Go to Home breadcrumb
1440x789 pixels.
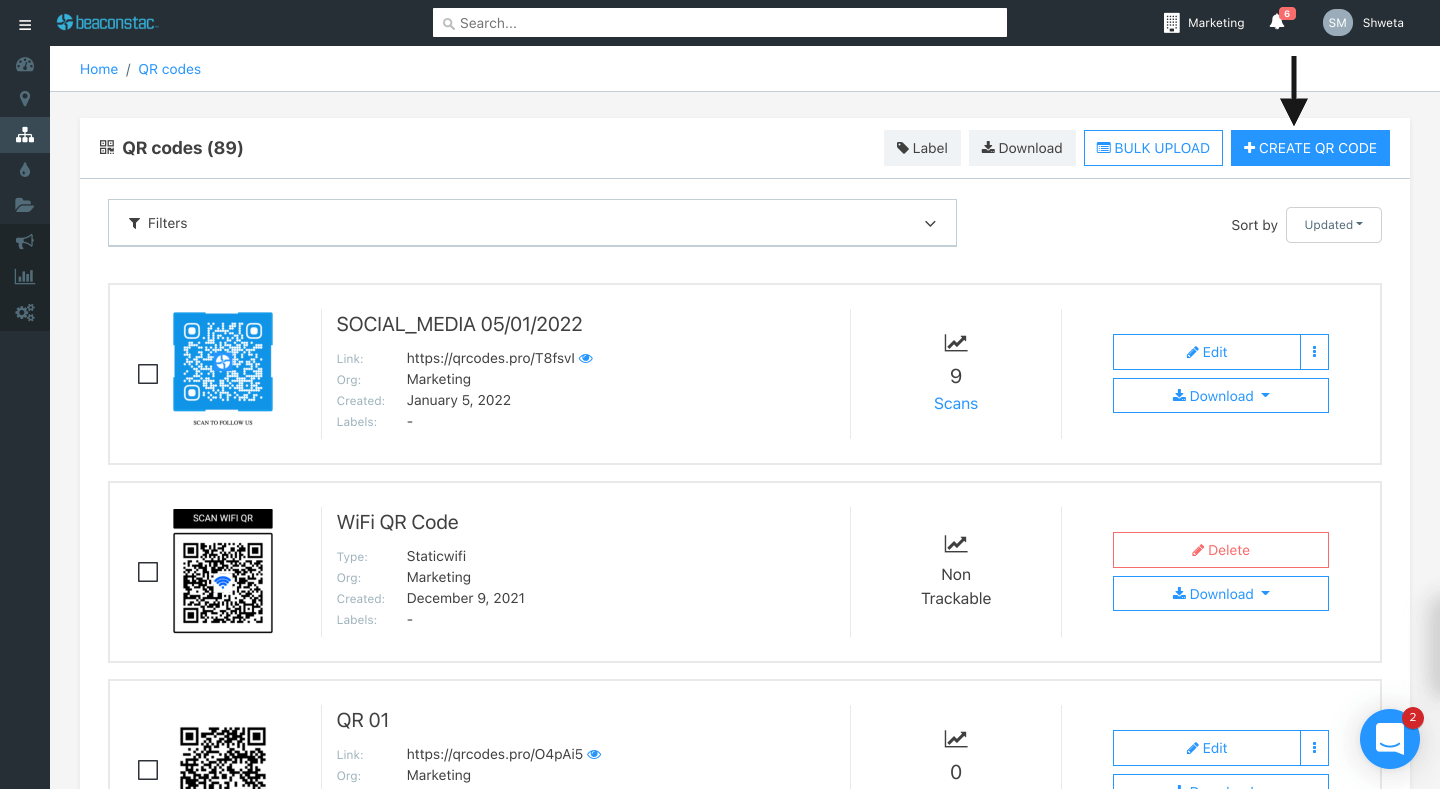pos(99,69)
